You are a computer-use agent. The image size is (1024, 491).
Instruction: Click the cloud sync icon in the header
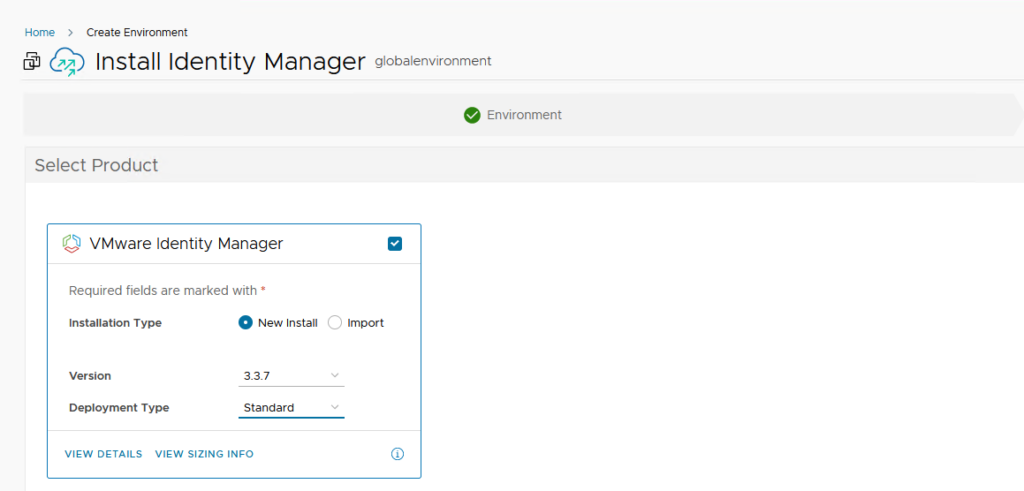click(68, 62)
